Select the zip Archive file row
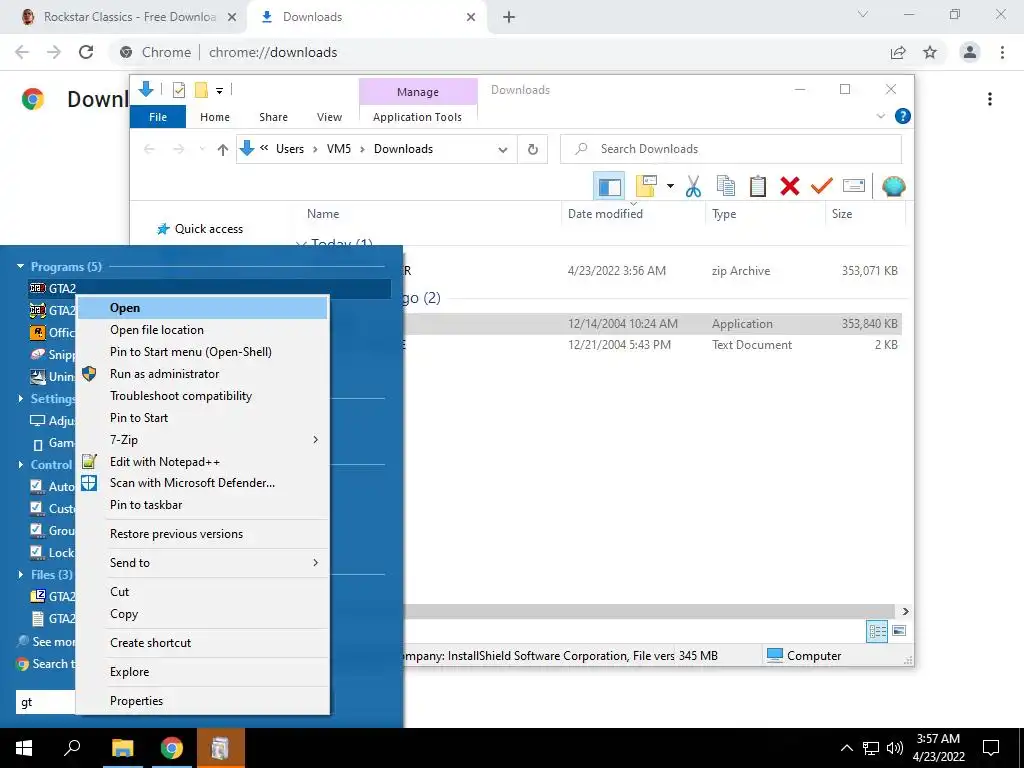The height and width of the screenshot is (768, 1024). [652, 270]
